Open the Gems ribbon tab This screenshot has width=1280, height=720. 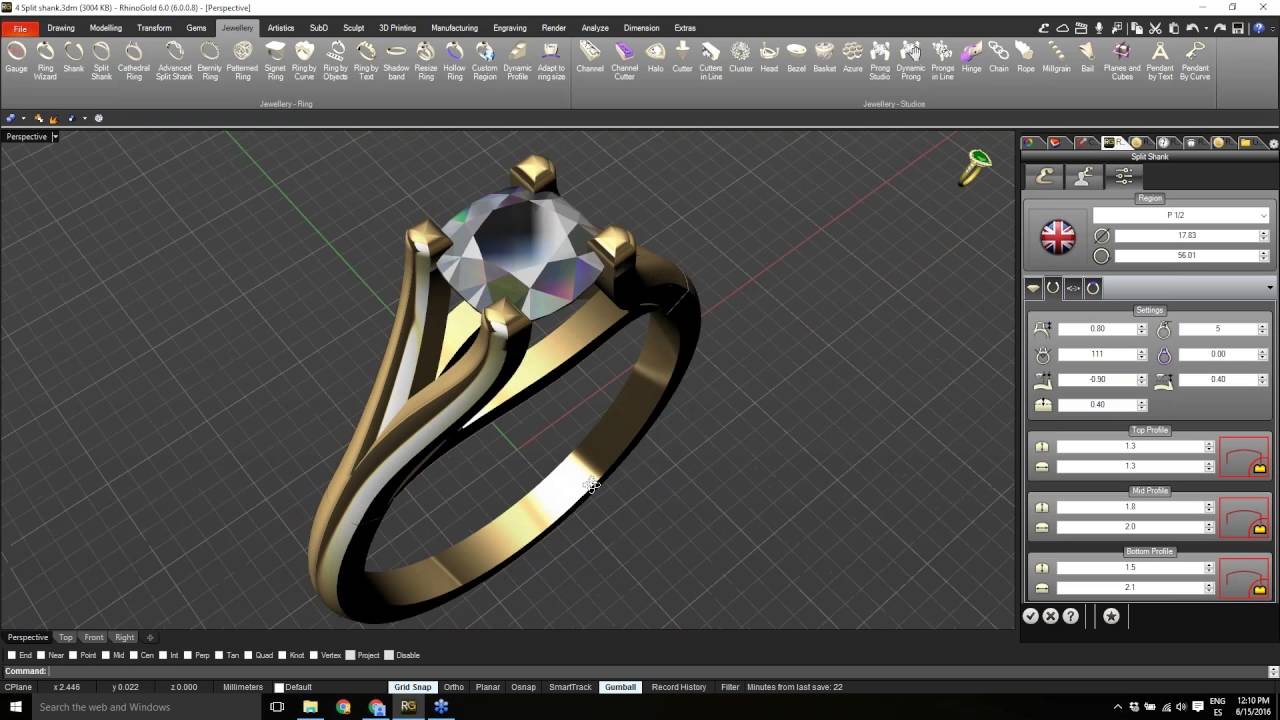[196, 28]
